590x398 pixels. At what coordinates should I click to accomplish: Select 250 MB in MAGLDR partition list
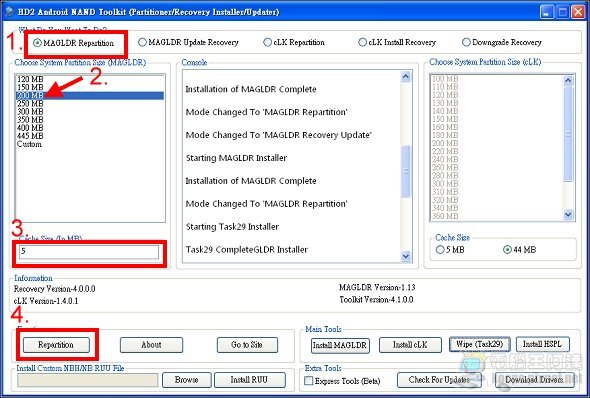(90, 103)
